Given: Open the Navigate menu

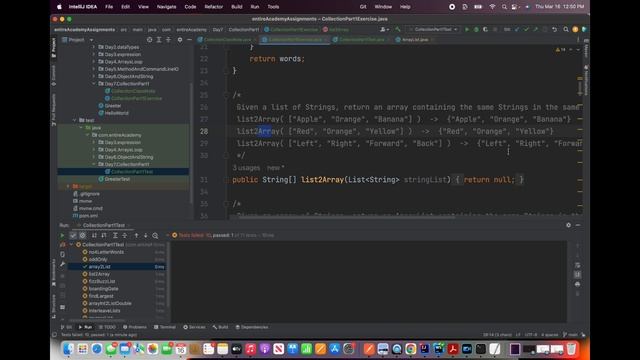Looking at the screenshot, I should coord(167,7).
